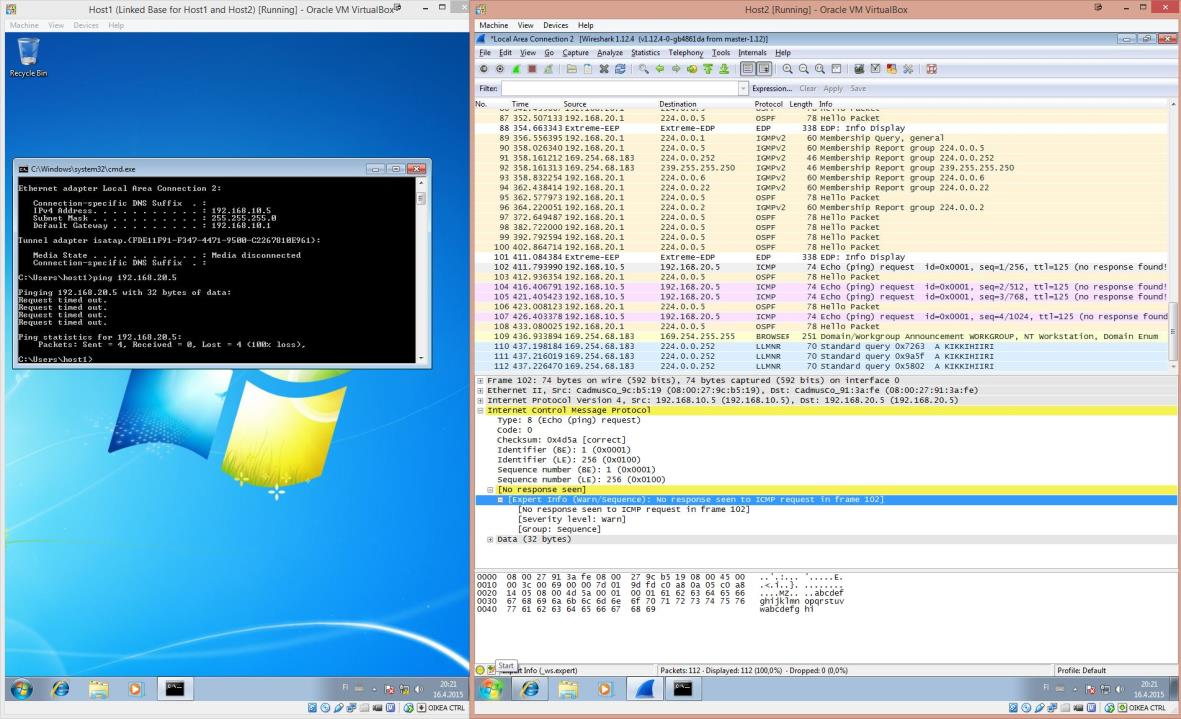Image resolution: width=1181 pixels, height=719 pixels.
Task: Click the cmd.exe window vertical scrollbar
Action: 421,270
